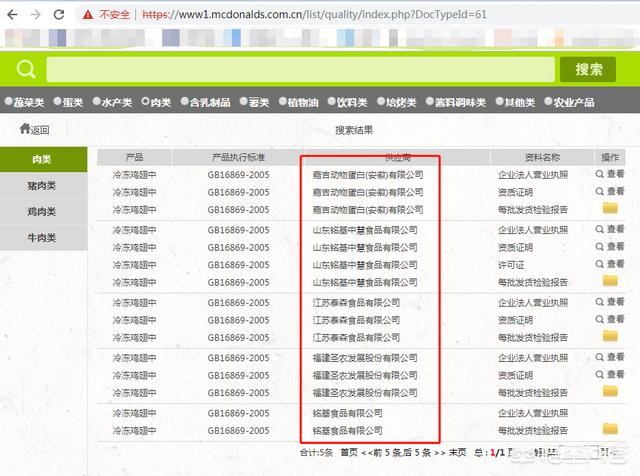
Task: Open the green 肉类 sidebar tab
Action: tap(43, 159)
